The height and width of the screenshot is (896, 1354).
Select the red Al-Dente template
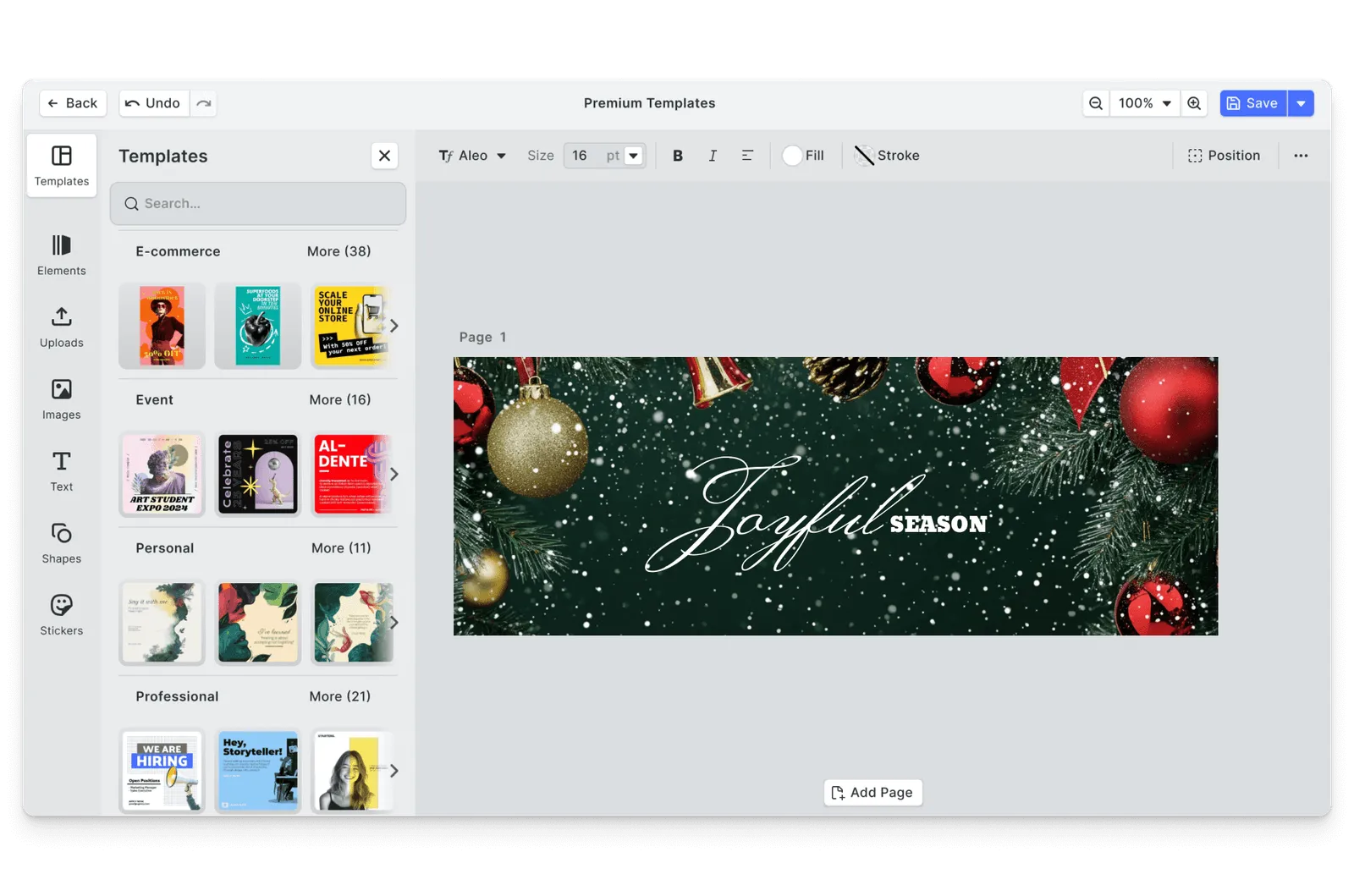pos(351,474)
